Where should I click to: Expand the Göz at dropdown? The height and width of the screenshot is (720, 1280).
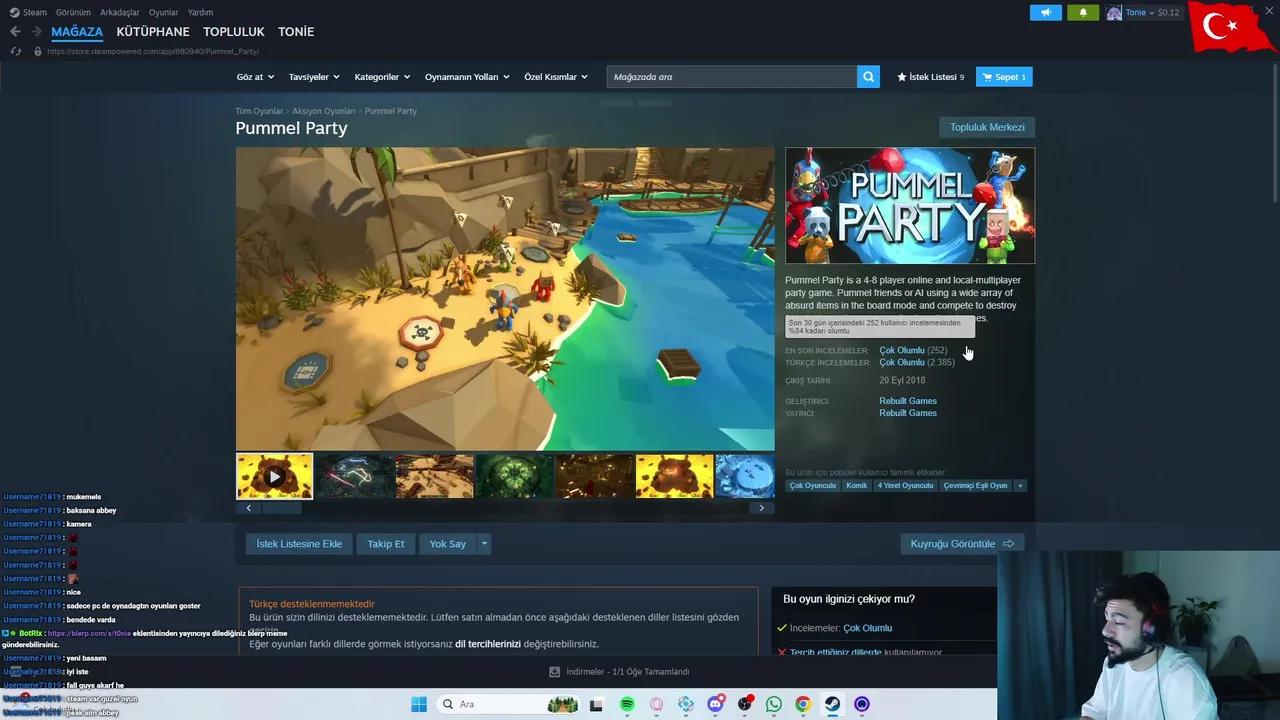pos(255,77)
